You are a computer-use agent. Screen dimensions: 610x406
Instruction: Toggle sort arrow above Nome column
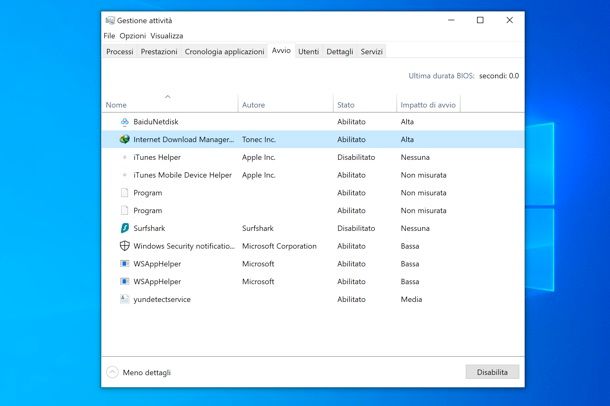point(168,96)
